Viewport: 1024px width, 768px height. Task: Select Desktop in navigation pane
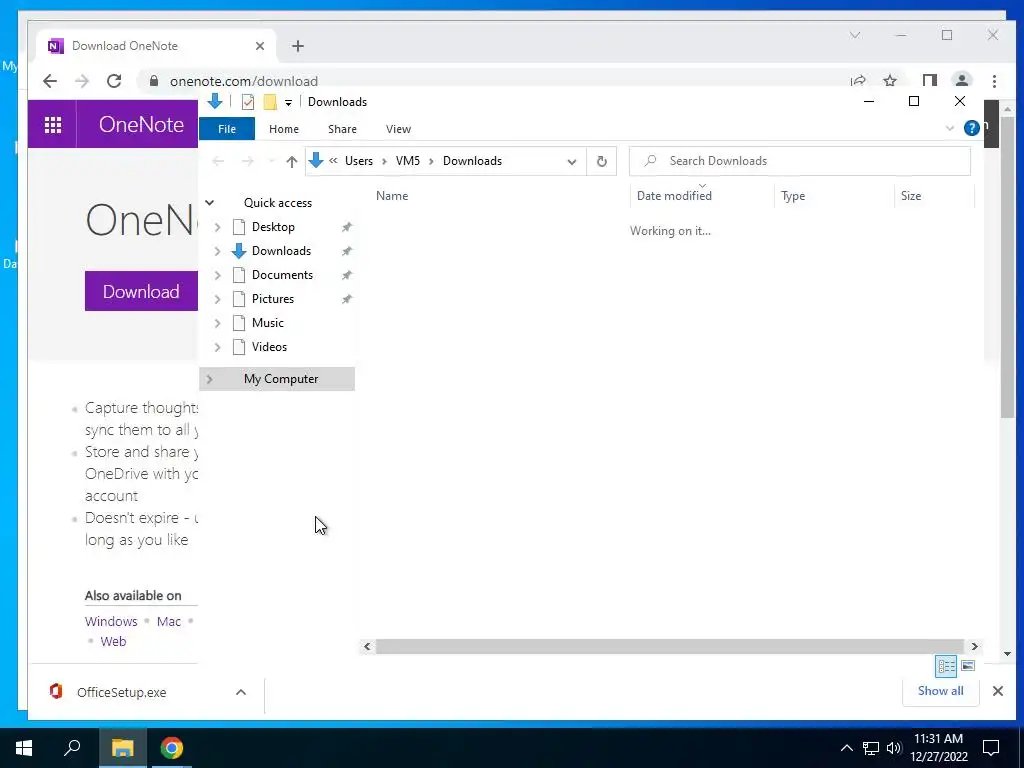(273, 227)
